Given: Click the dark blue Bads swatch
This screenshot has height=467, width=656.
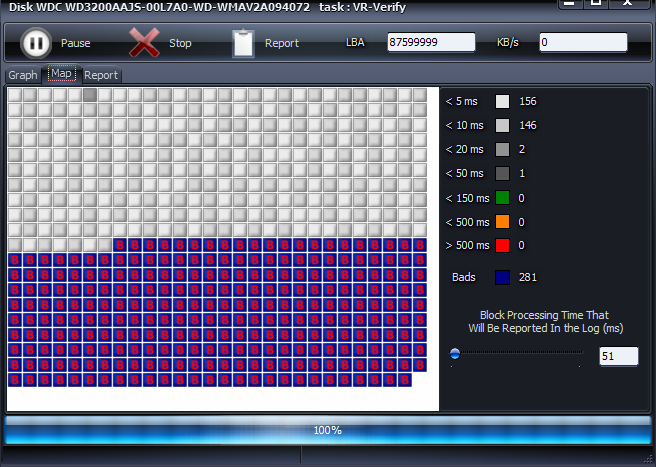Looking at the screenshot, I should click(x=502, y=277).
